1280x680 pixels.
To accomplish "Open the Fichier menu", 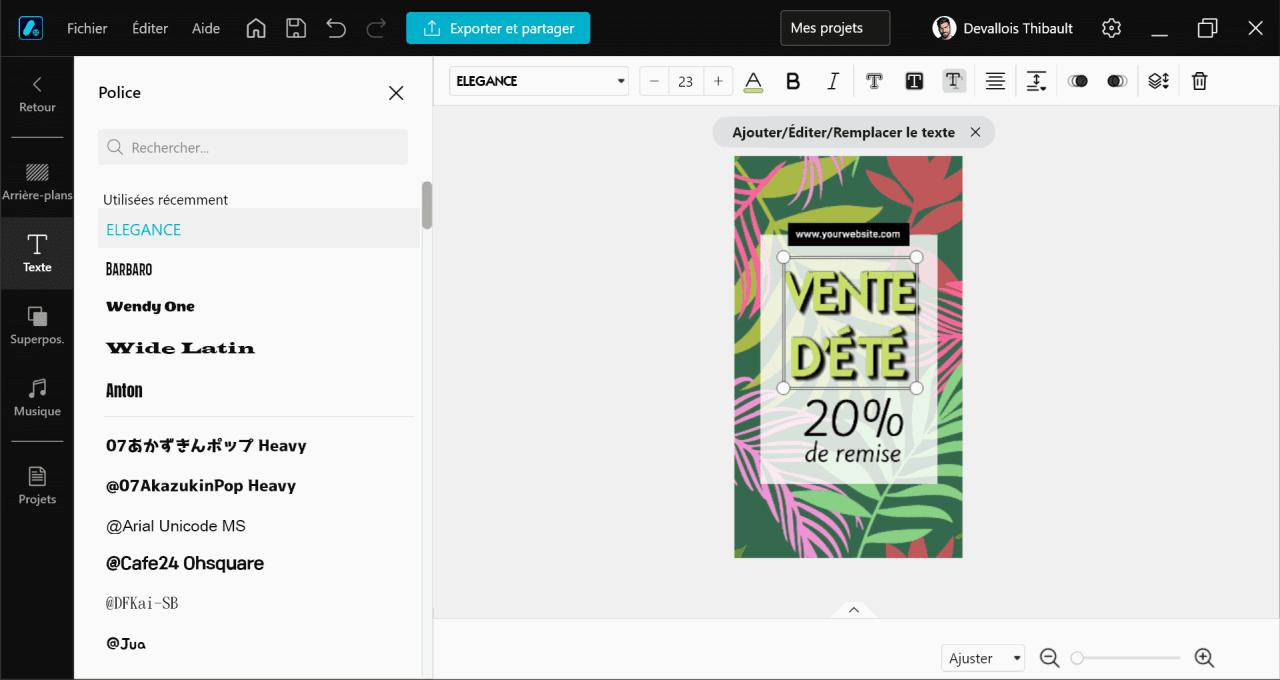I will (x=87, y=28).
